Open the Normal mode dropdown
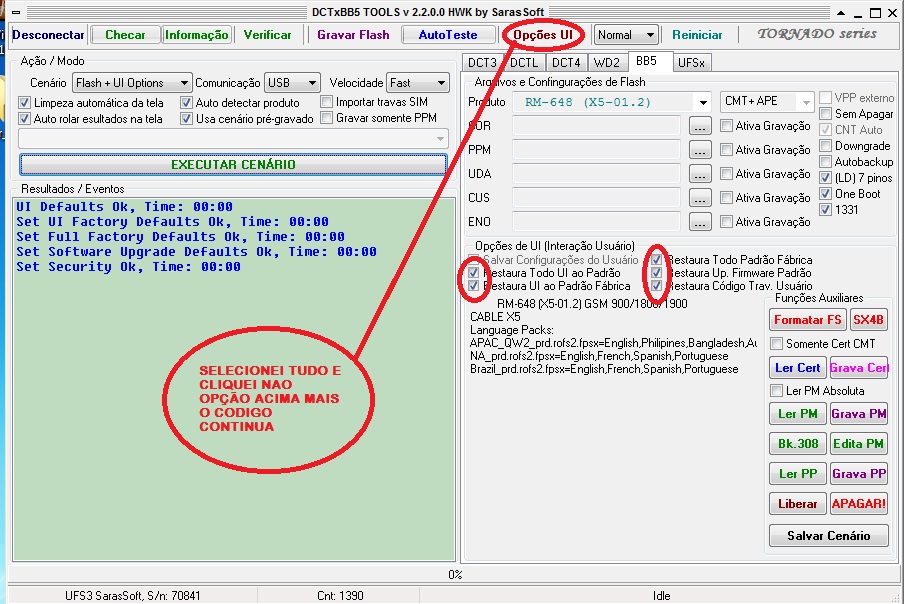This screenshot has height=604, width=904. pos(626,35)
